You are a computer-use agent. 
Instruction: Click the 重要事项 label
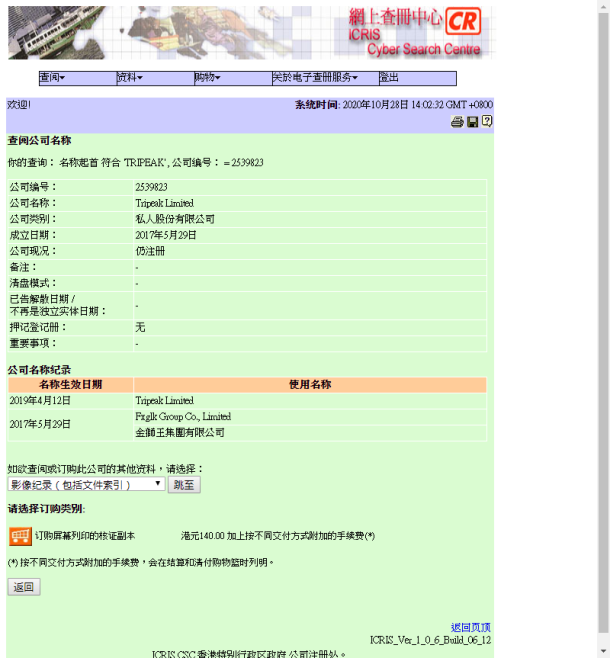pyautogui.click(x=33, y=344)
